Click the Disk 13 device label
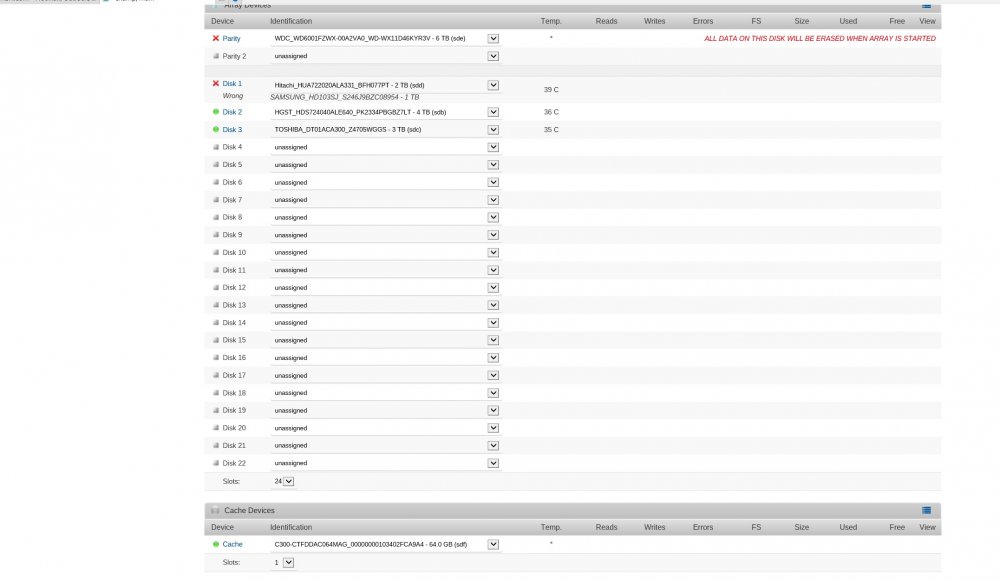 pos(234,305)
